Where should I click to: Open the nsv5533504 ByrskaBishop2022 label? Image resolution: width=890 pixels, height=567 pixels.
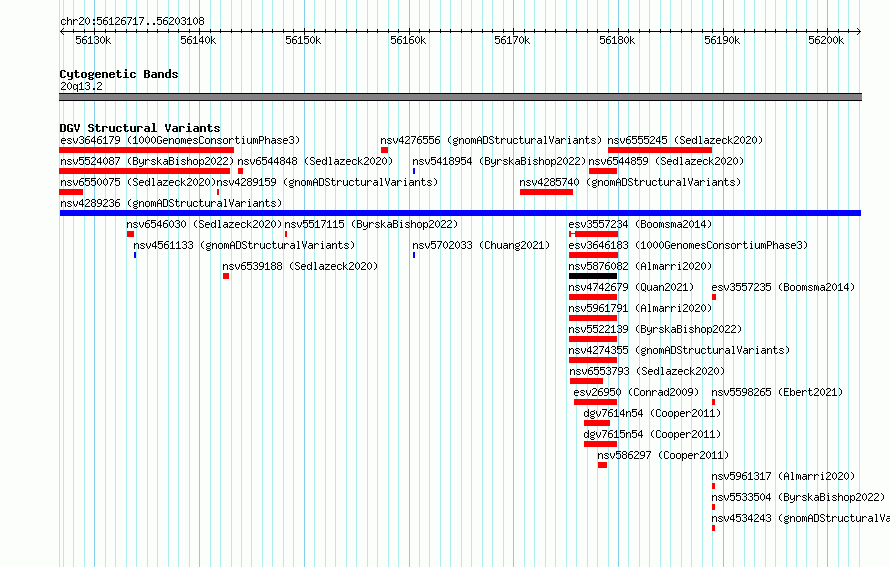pos(798,497)
